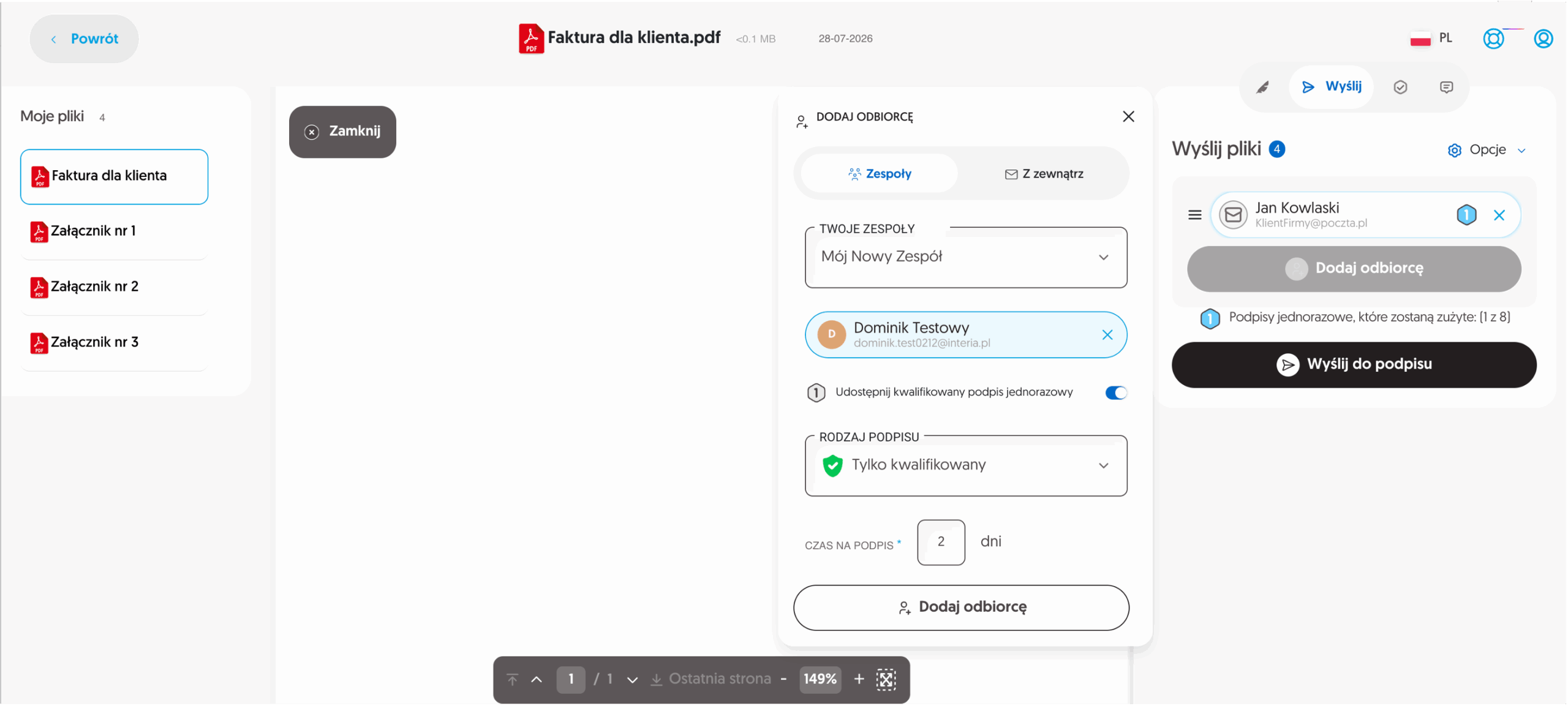
Task: Click the green shield icon in Rodzaj podpisu
Action: 832,465
